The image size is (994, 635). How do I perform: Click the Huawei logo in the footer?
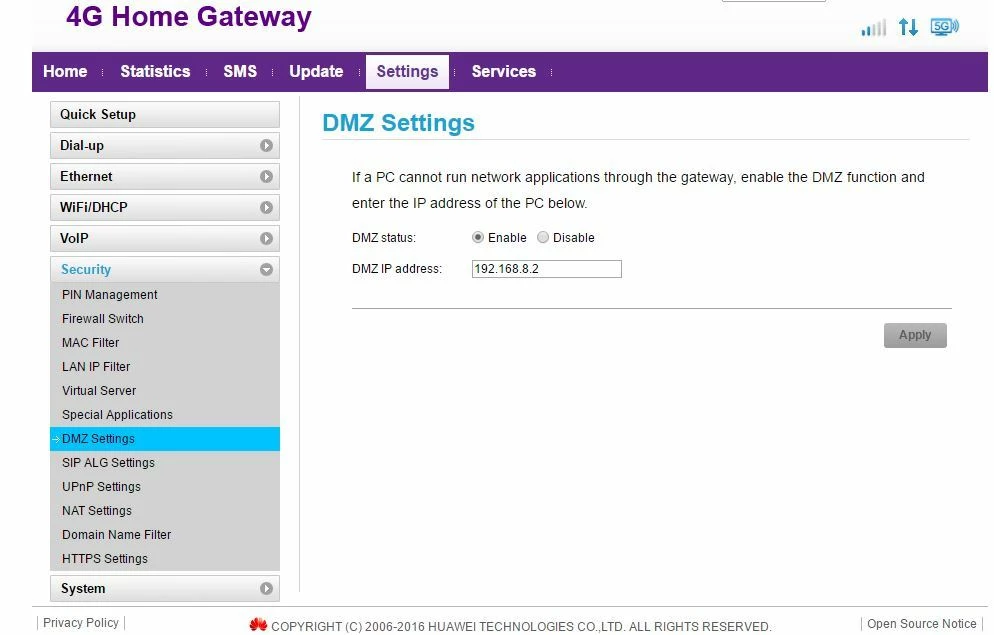[x=258, y=625]
